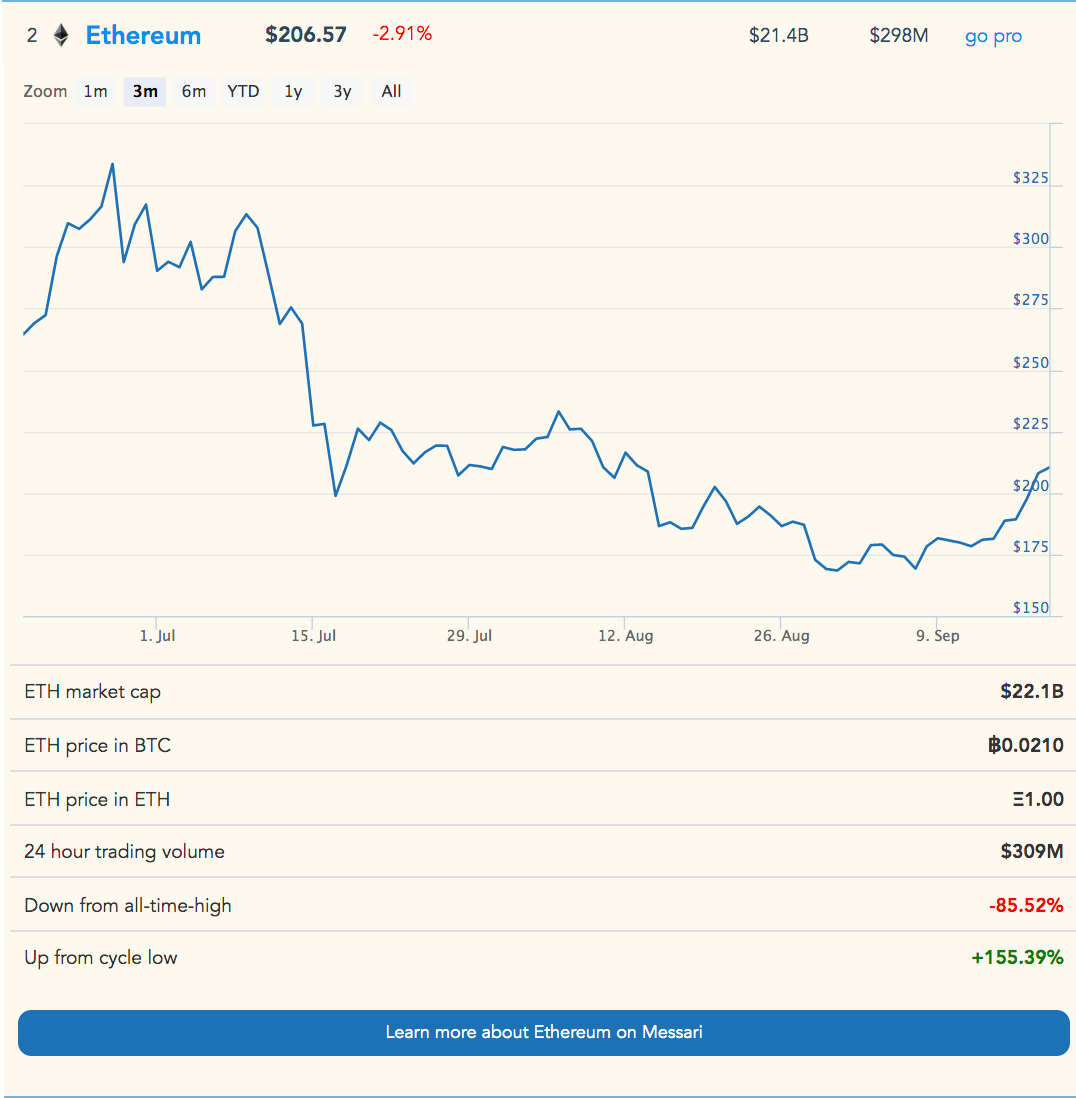This screenshot has height=1098, width=1076.
Task: Set chart zoom to YTD
Action: [x=243, y=92]
